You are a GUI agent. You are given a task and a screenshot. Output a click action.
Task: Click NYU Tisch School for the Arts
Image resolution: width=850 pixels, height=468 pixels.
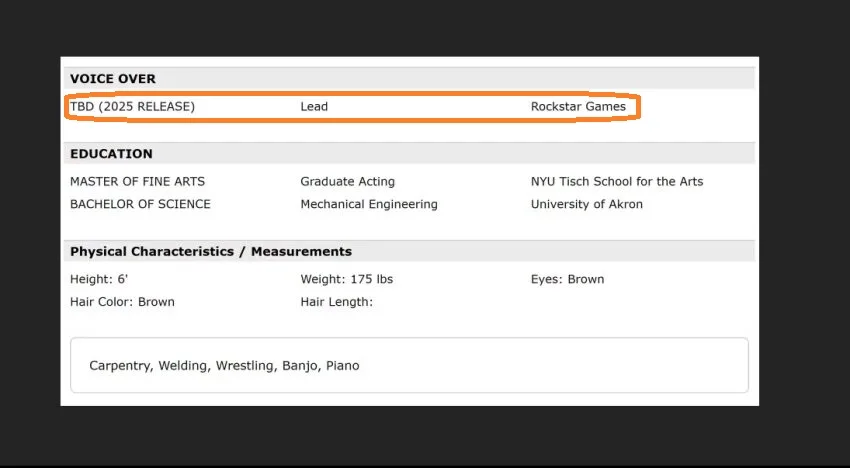click(616, 181)
